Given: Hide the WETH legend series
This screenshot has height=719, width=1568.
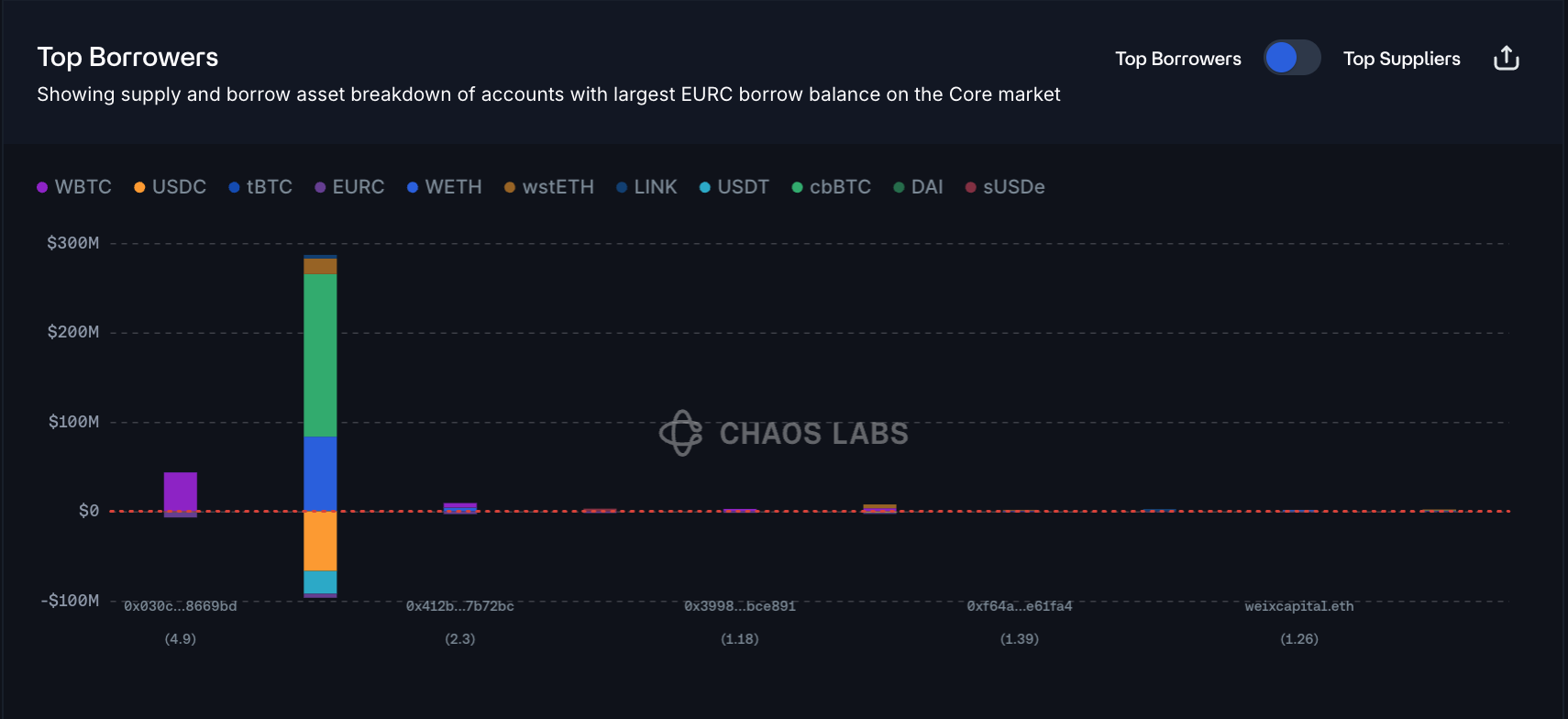Looking at the screenshot, I should point(445,187).
